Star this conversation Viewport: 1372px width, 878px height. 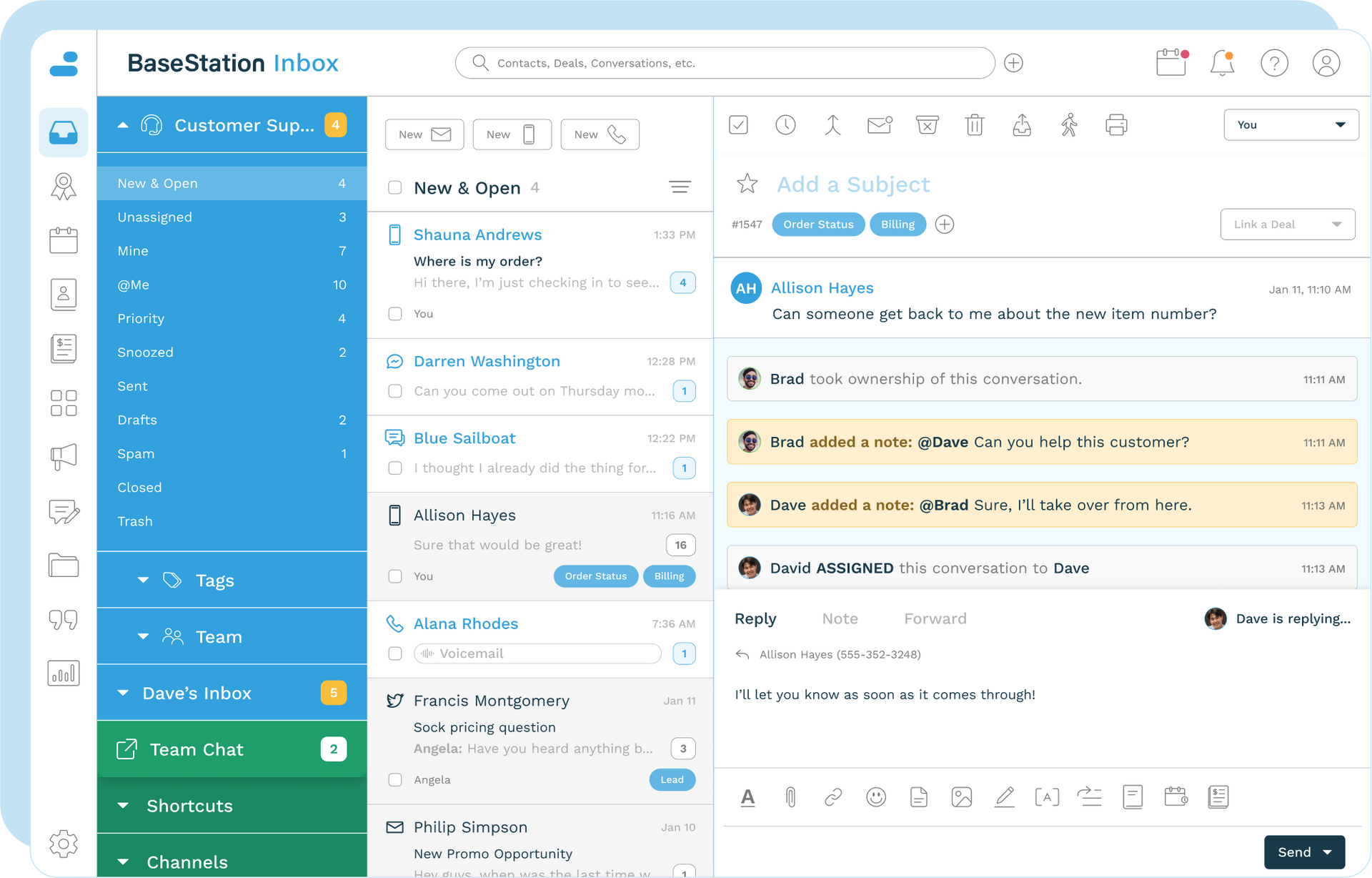747,184
